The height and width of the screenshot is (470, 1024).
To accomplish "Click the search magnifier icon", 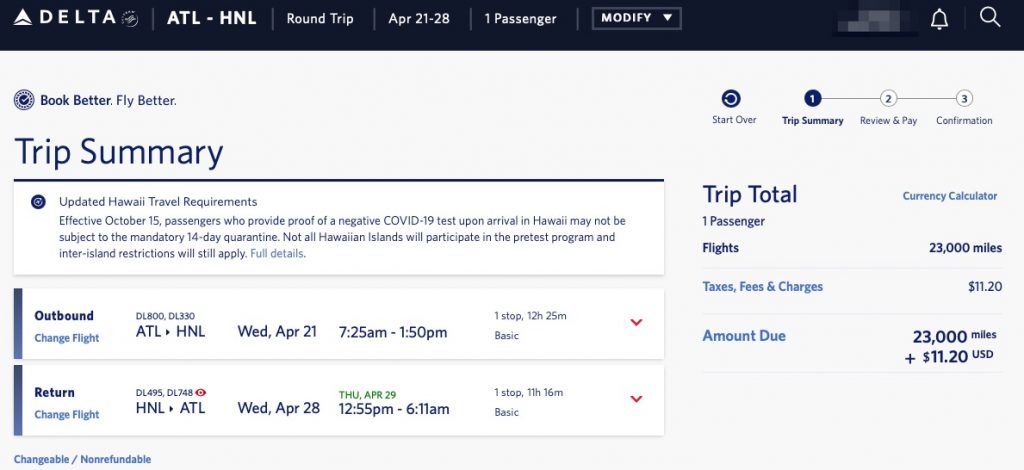I will pyautogui.click(x=990, y=17).
